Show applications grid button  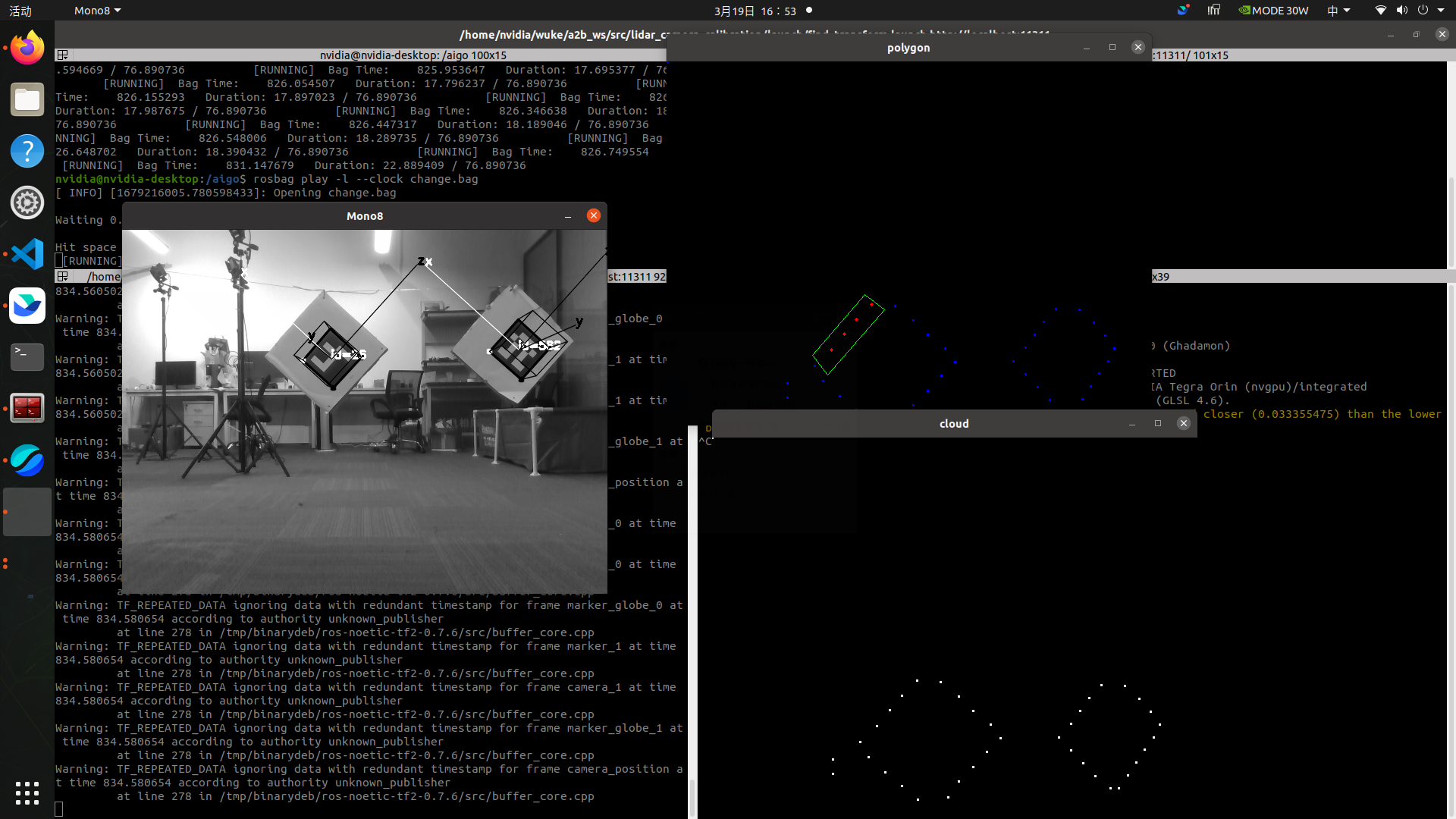(27, 793)
